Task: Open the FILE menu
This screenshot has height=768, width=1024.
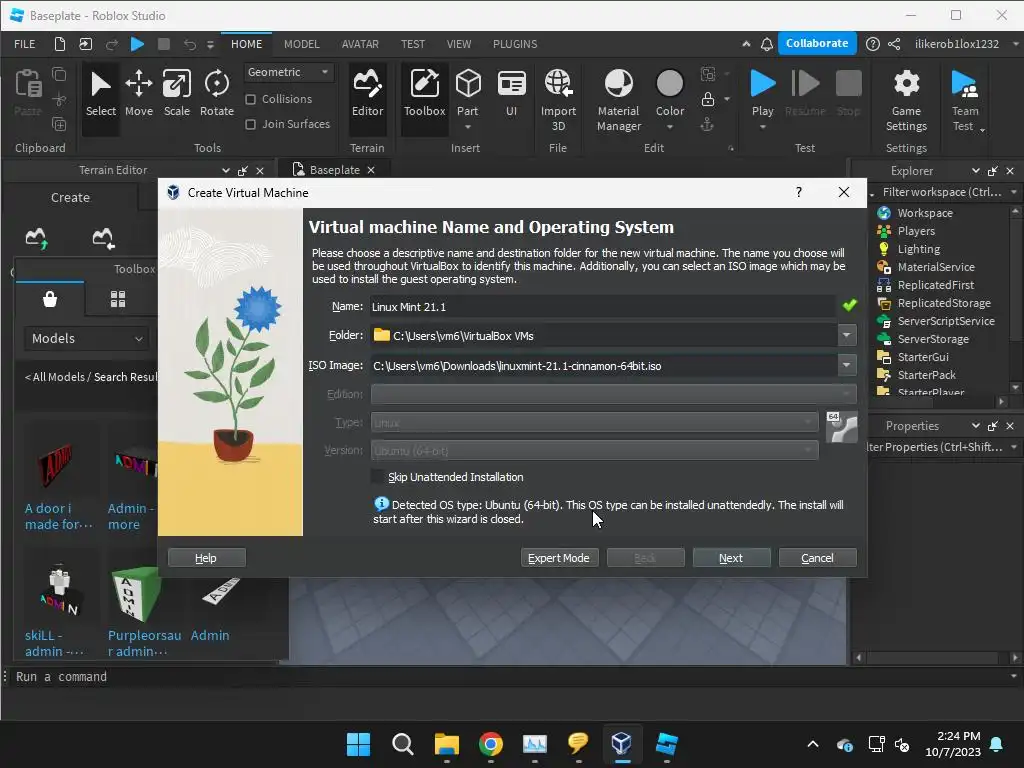Action: (25, 44)
